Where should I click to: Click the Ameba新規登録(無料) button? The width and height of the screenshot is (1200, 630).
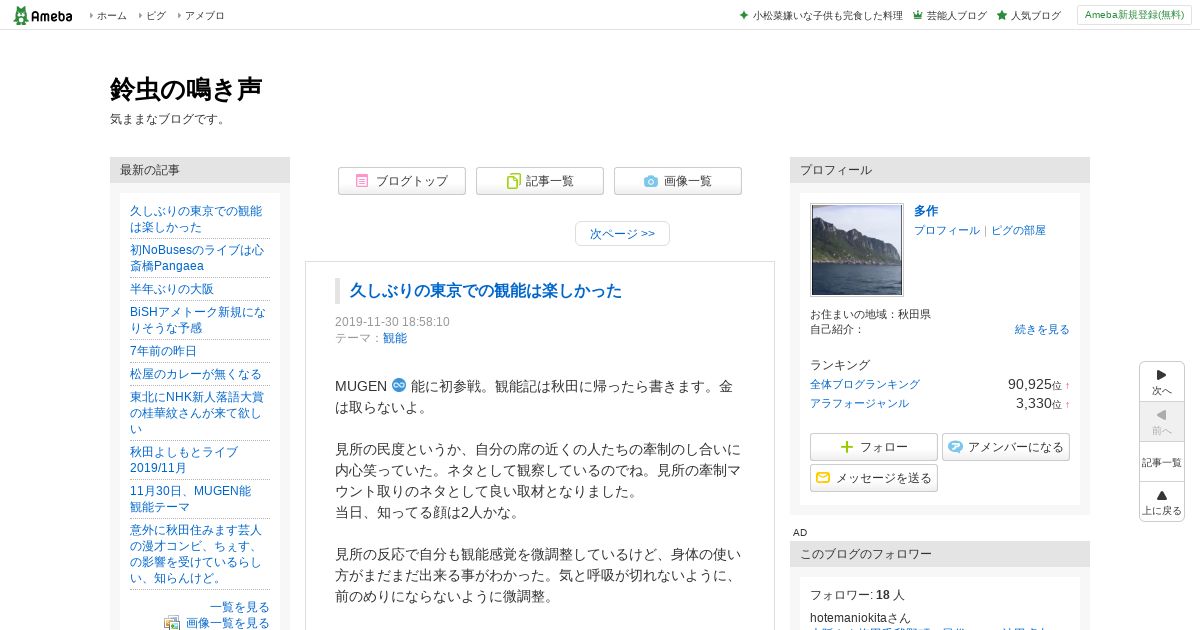1134,15
